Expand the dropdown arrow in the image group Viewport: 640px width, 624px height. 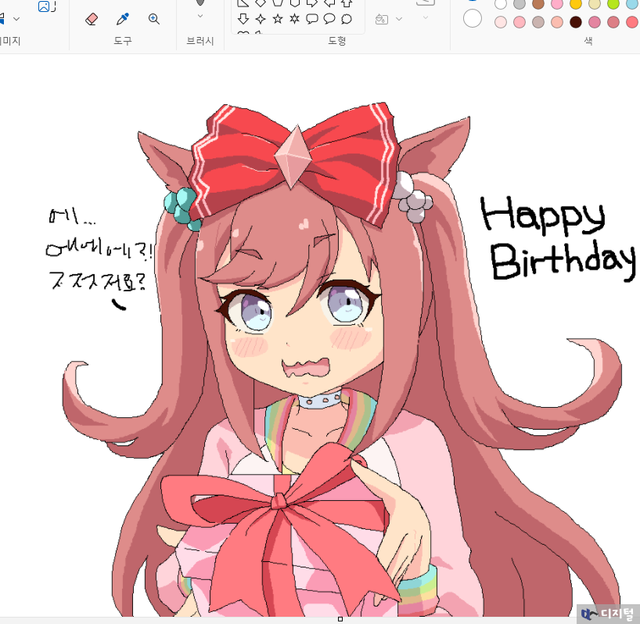pos(16,19)
